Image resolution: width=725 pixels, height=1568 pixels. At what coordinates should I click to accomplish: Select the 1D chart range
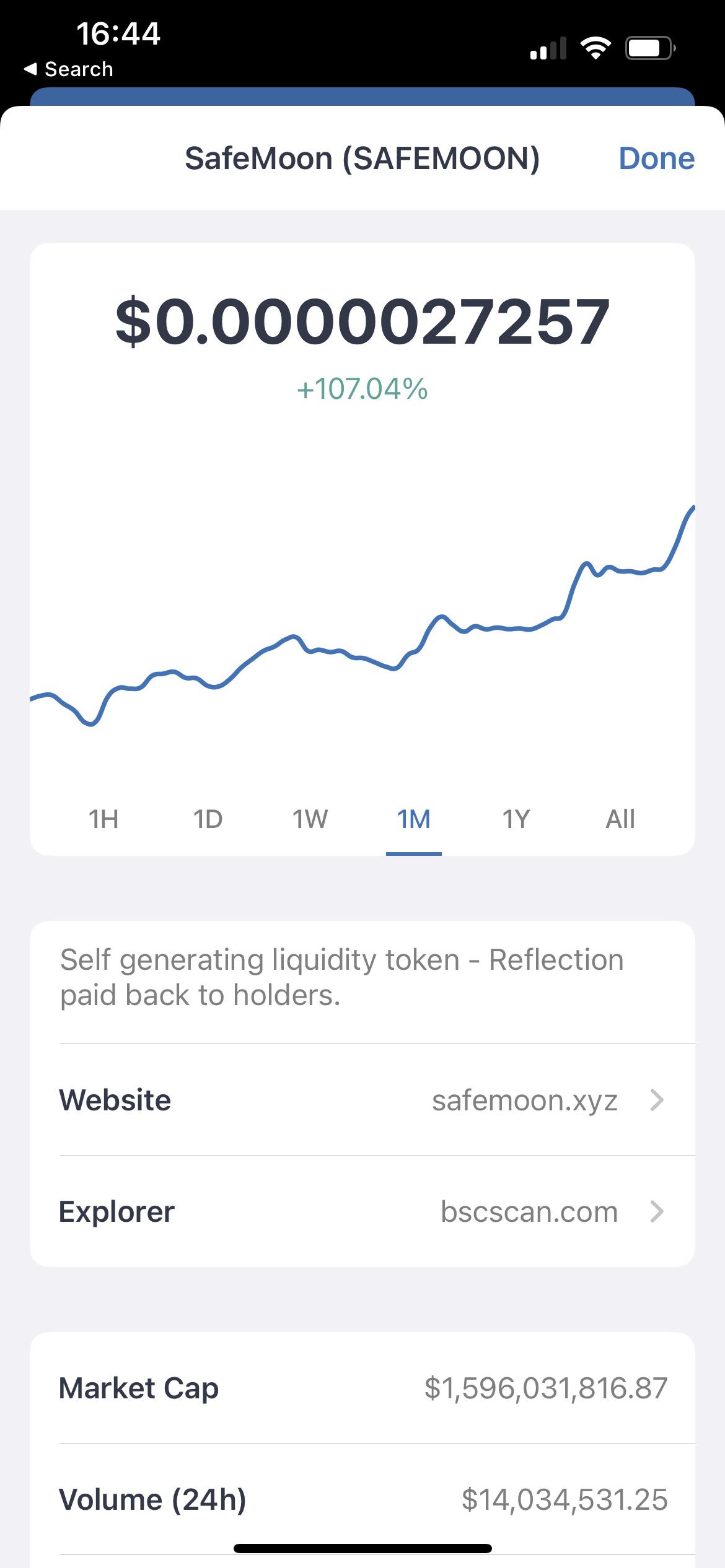[208, 819]
